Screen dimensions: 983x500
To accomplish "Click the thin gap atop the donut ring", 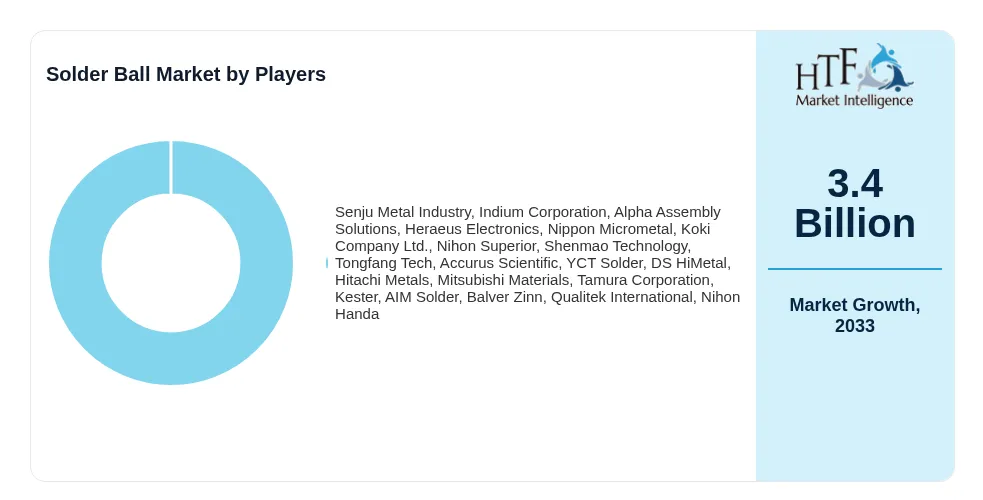I will point(171,167).
